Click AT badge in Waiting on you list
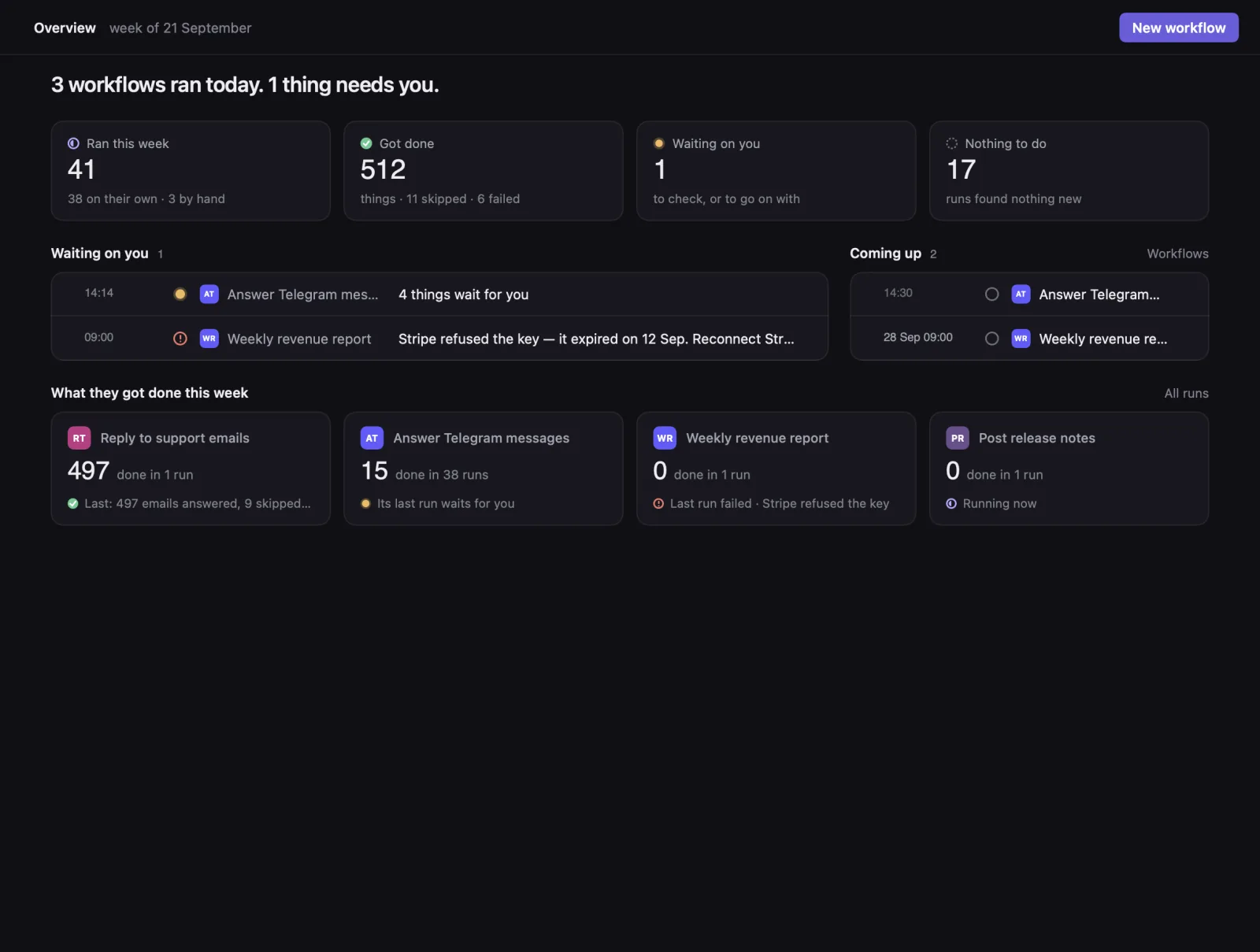The height and width of the screenshot is (952, 1260). 209,294
